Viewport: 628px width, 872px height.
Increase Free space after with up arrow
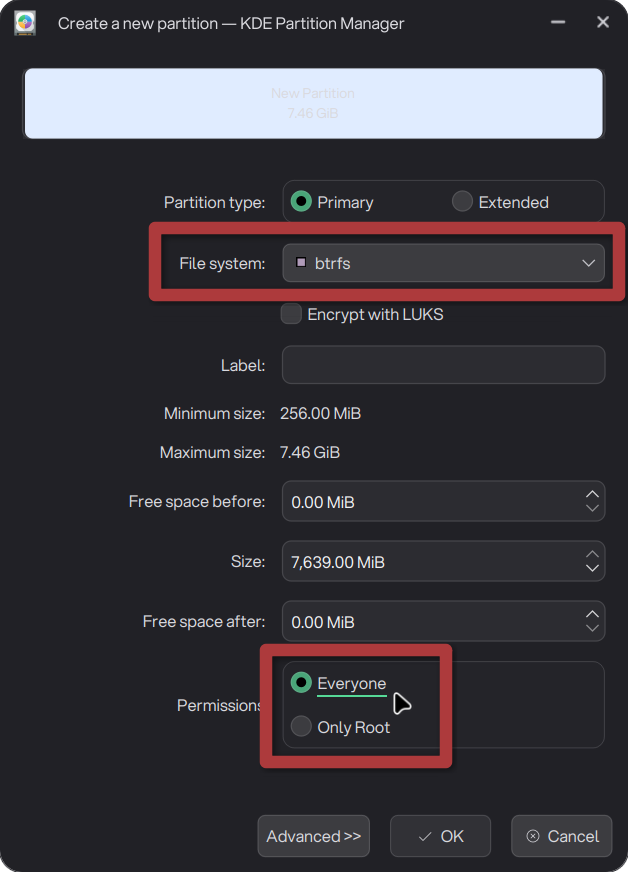592,614
